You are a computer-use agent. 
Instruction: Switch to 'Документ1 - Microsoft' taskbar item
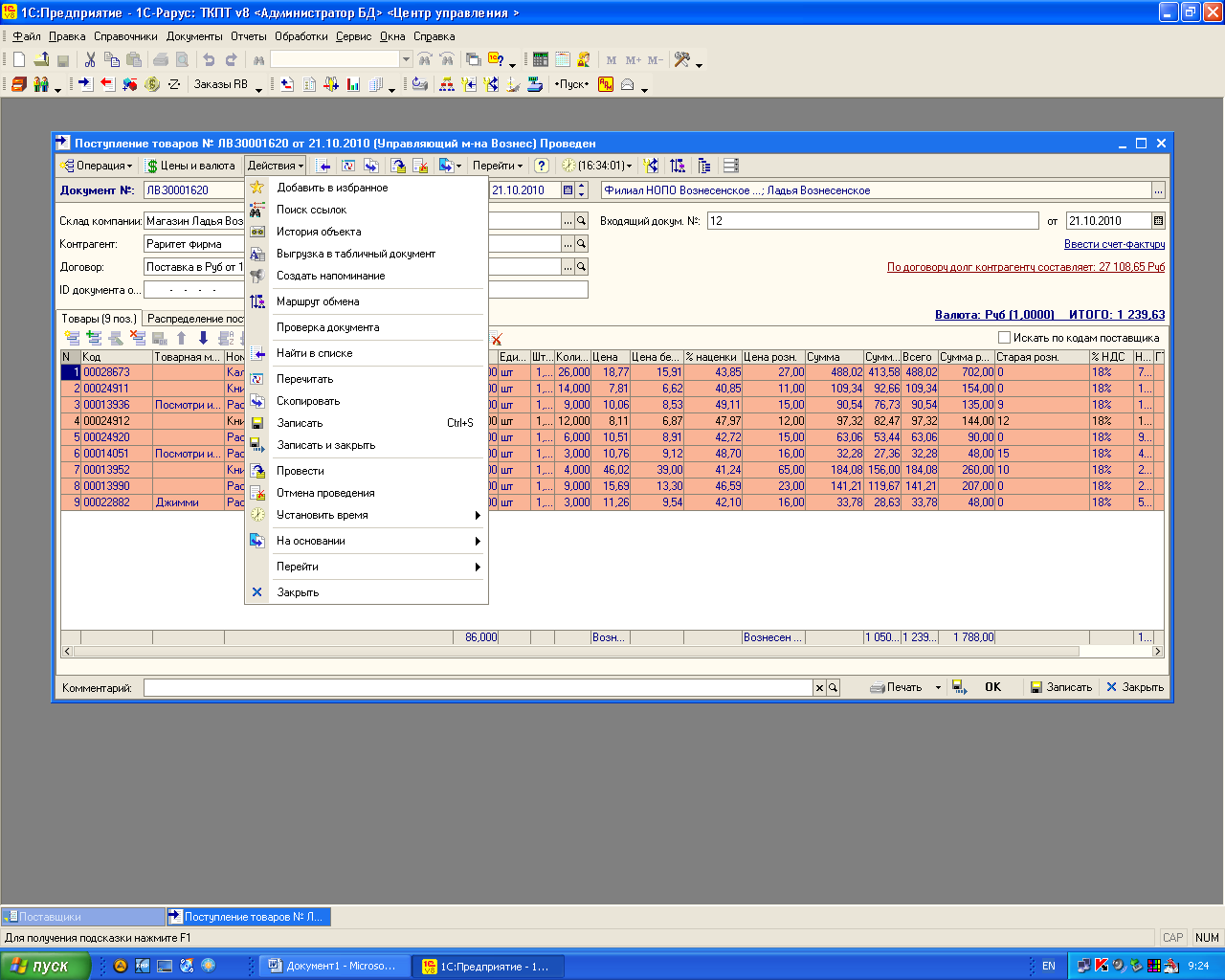pos(335,966)
